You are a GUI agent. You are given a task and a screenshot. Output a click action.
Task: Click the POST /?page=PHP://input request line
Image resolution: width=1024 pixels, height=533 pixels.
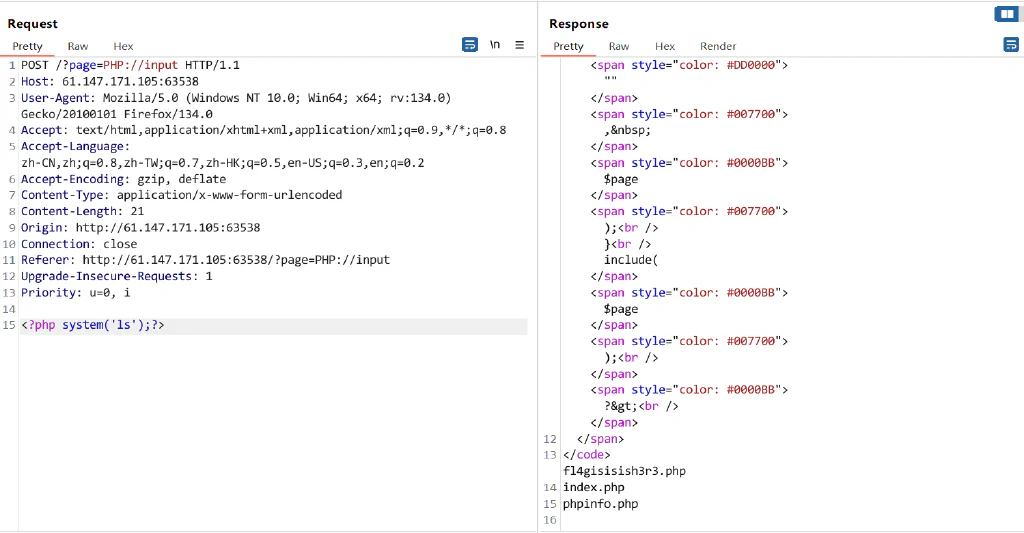(131, 65)
